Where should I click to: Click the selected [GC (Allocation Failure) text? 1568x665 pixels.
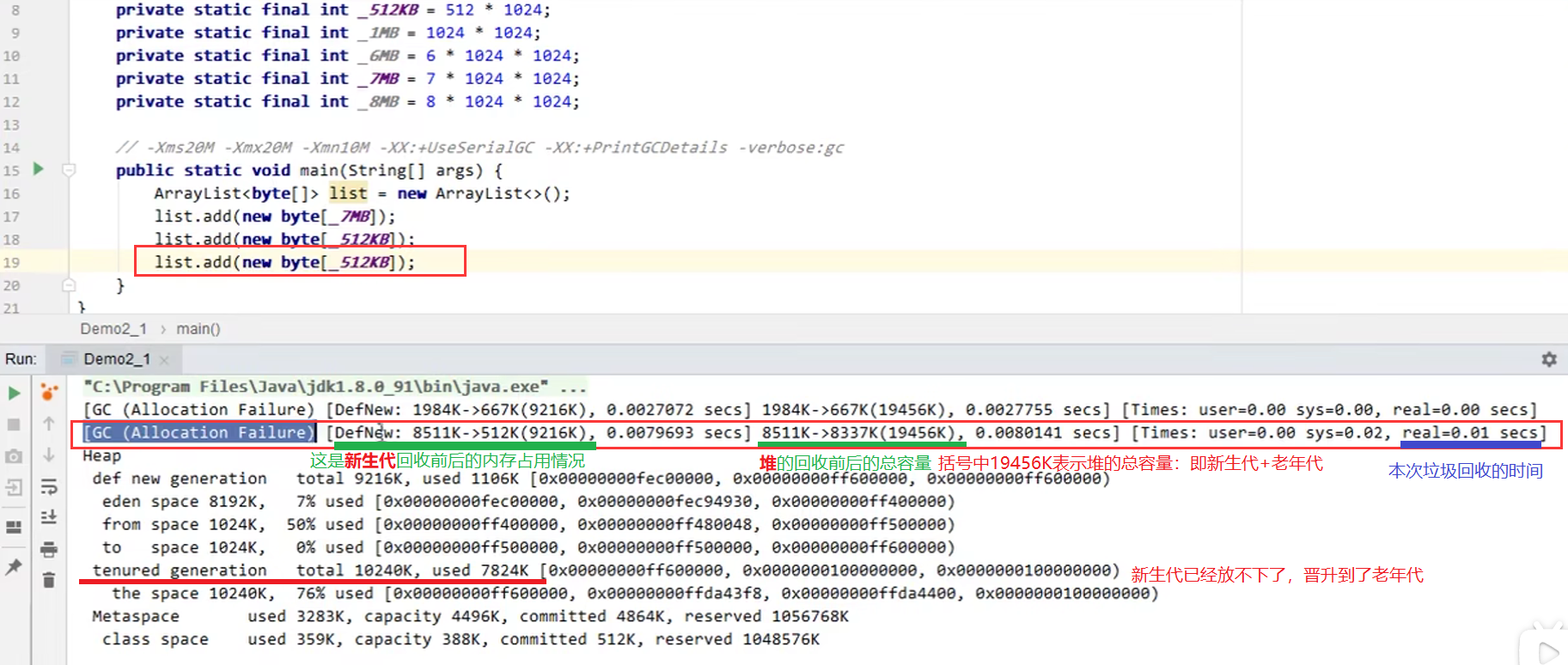pos(199,433)
